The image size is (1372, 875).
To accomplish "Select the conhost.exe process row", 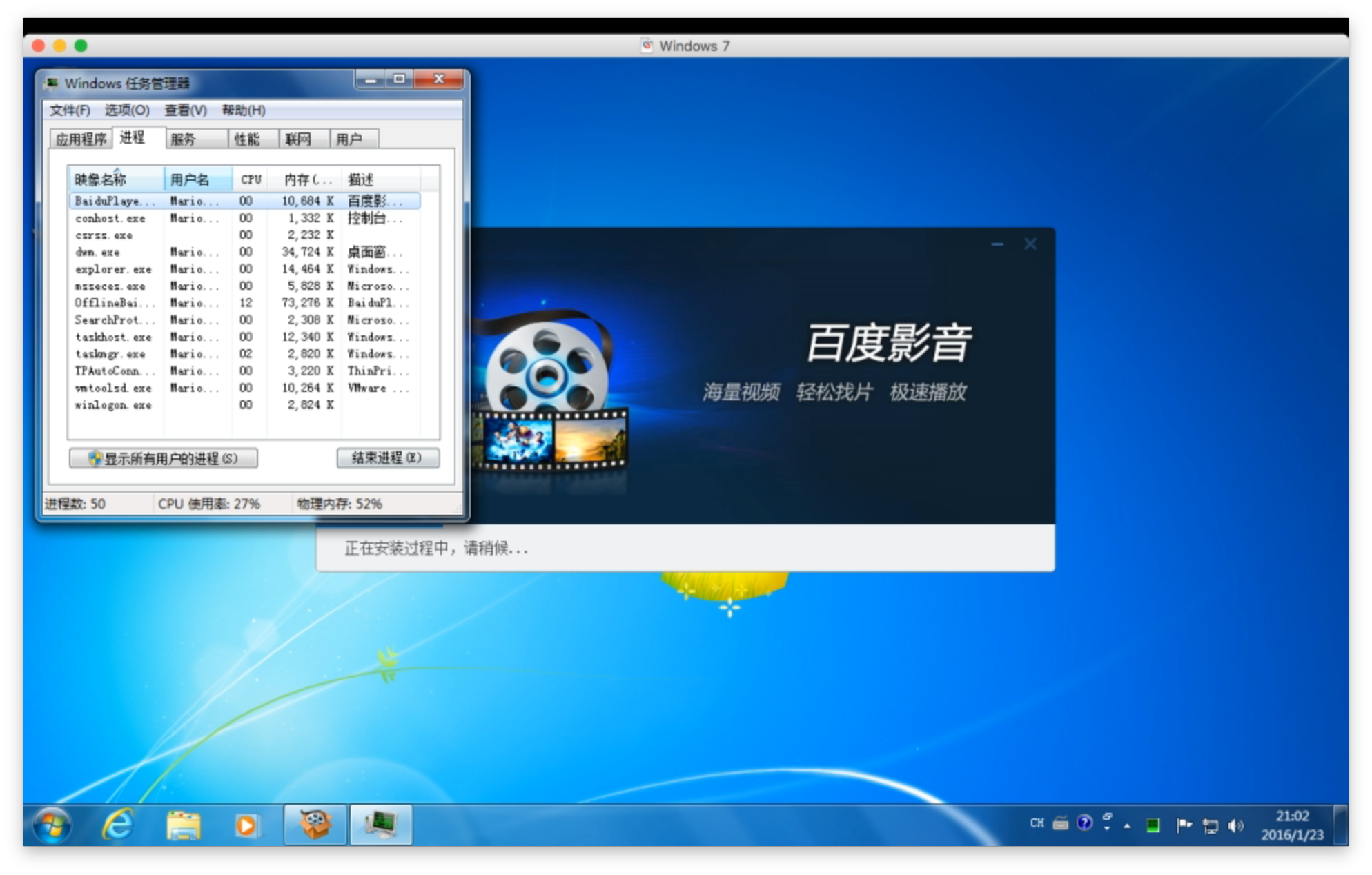I will pyautogui.click(x=245, y=218).
